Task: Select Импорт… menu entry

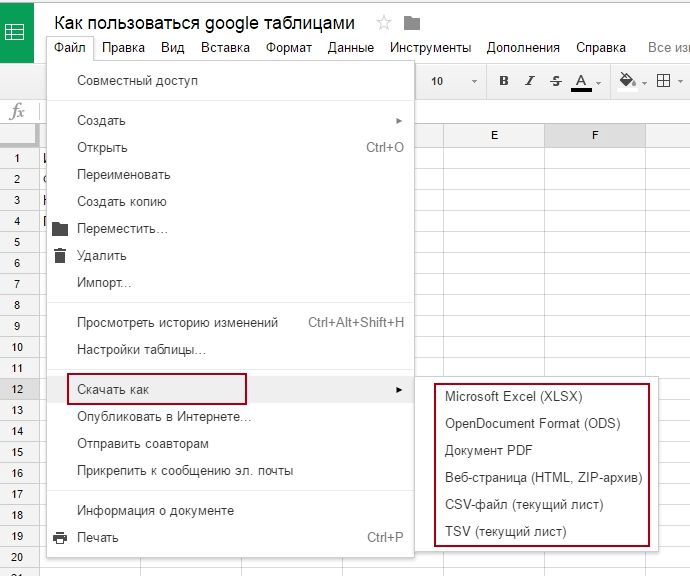Action: (231, 282)
